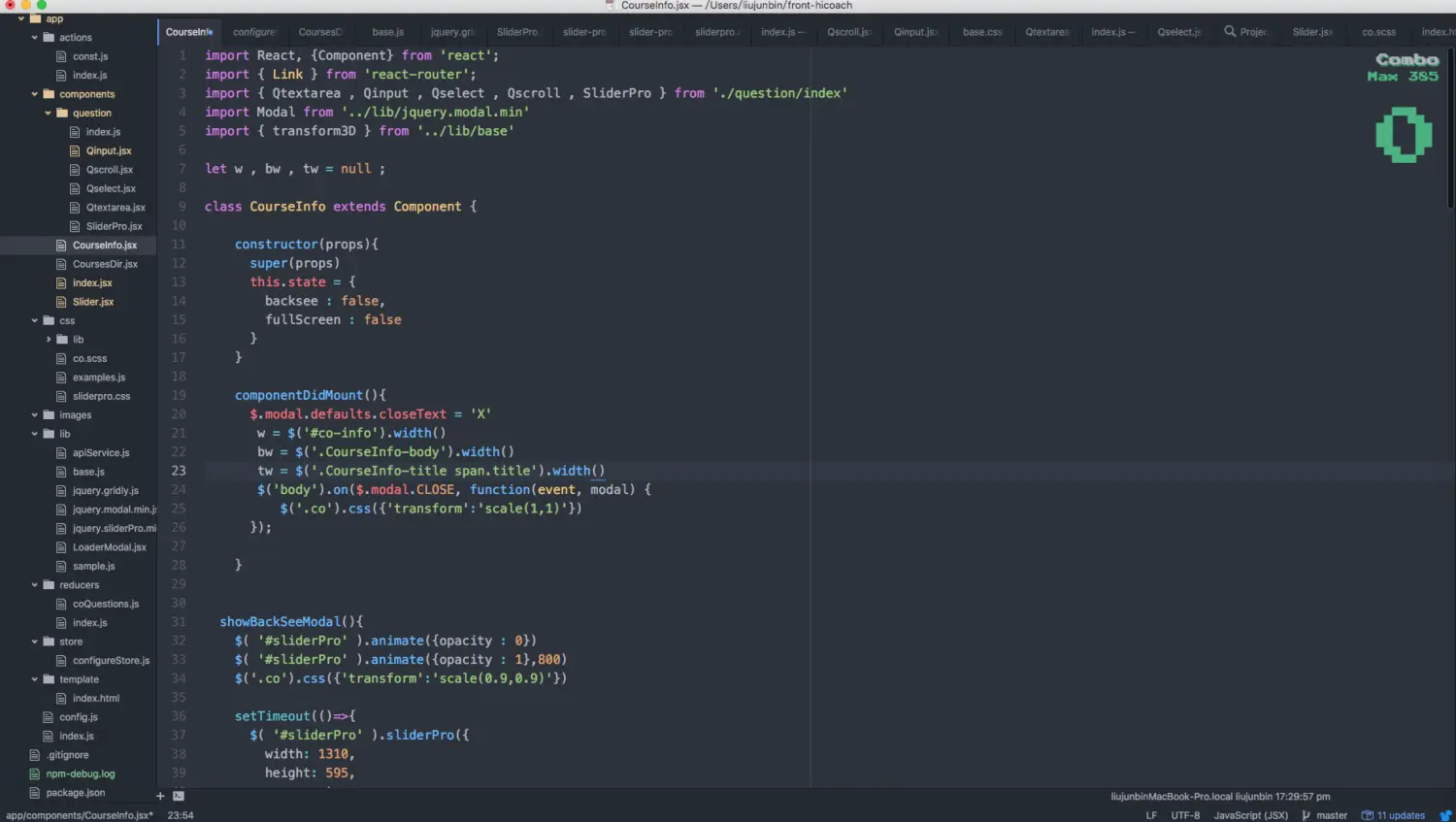
Task: Click the editor vertical scrollbar
Action: click(1451, 126)
